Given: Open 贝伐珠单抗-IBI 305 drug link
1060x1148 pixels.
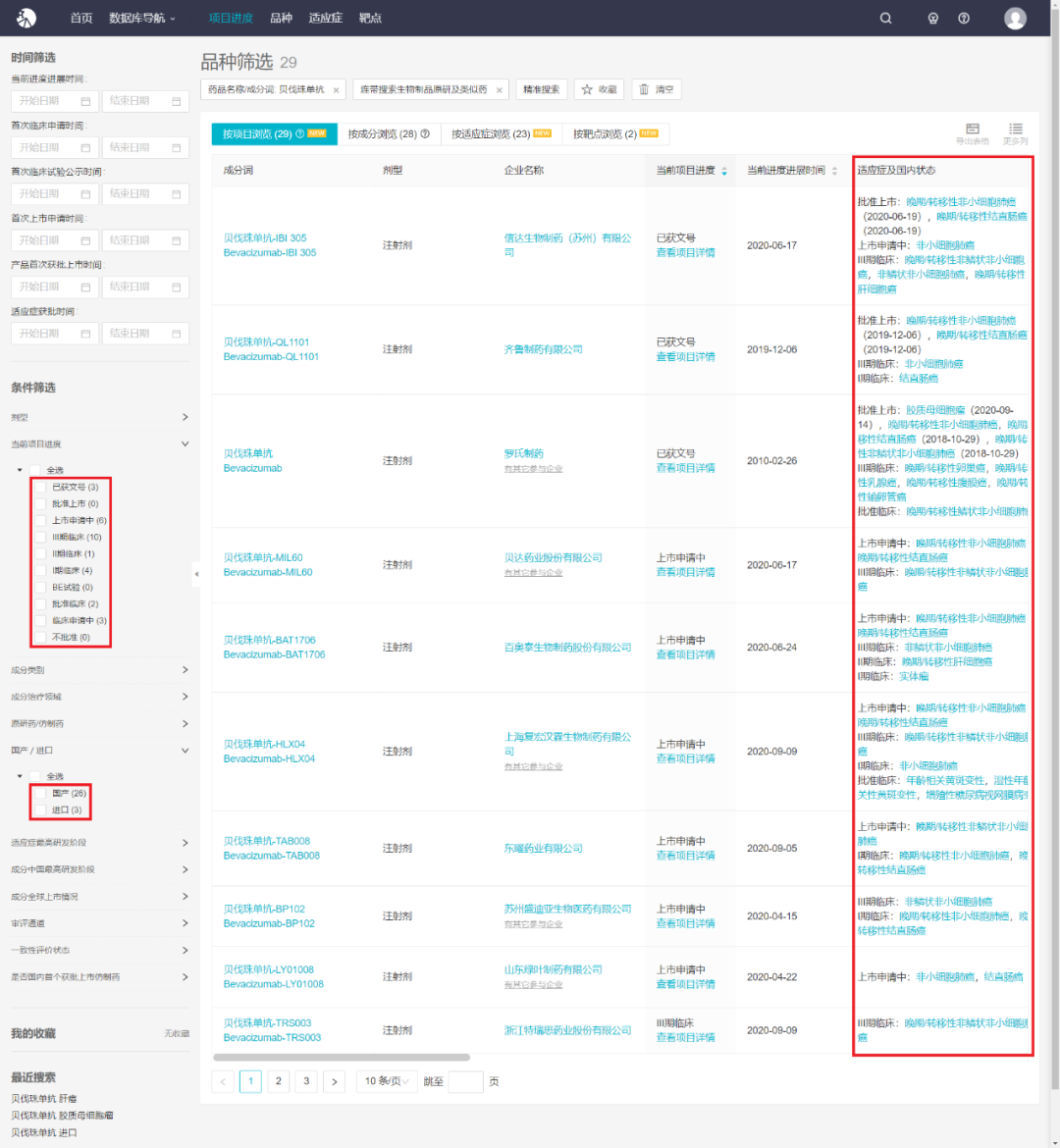Looking at the screenshot, I should click(x=264, y=238).
